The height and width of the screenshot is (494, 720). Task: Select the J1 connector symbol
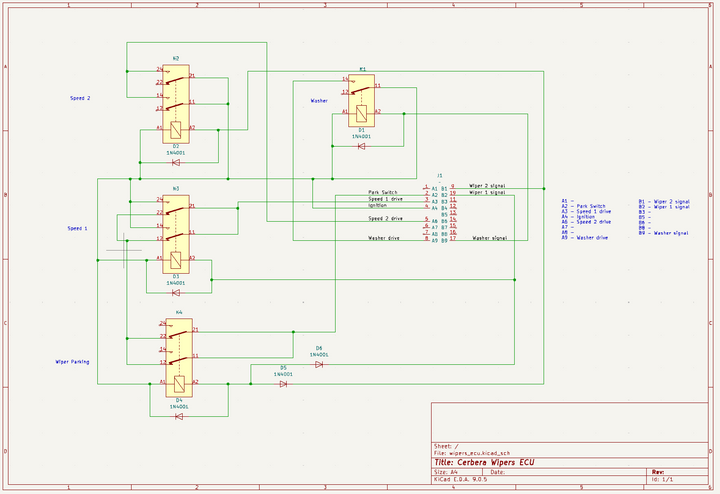pos(440,214)
